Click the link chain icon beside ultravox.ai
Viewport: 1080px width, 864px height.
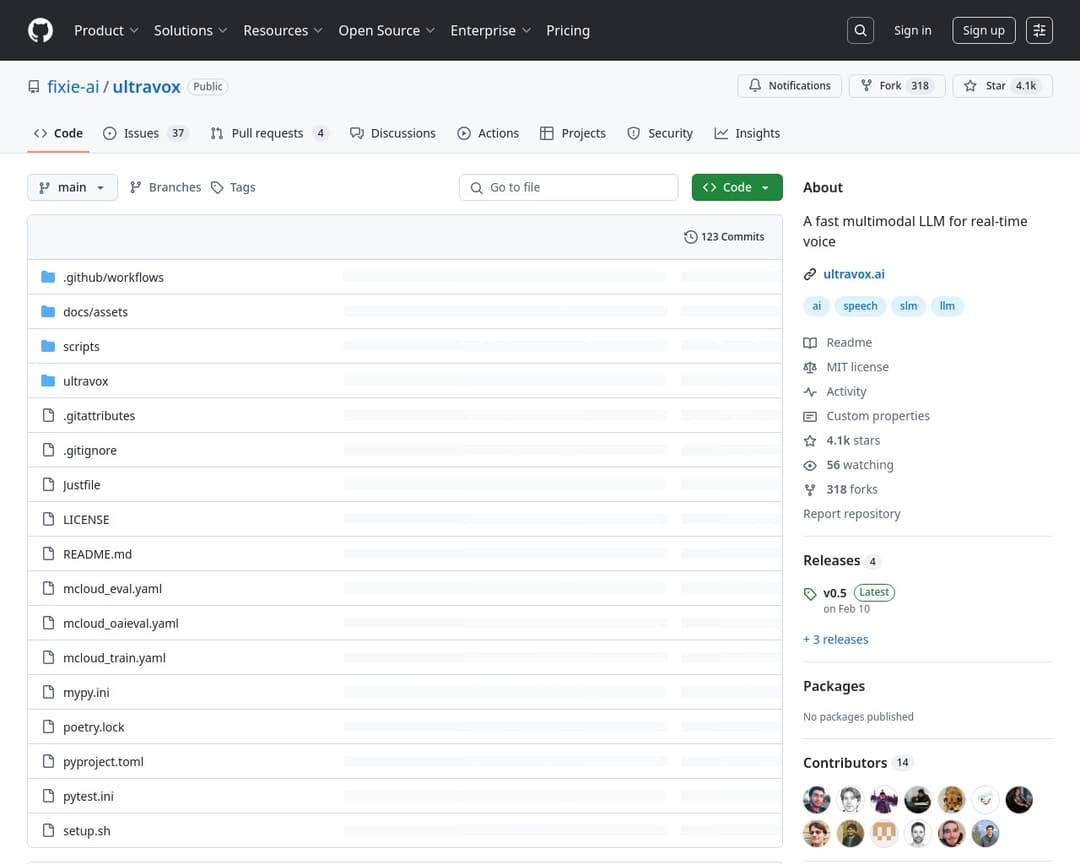coord(810,274)
